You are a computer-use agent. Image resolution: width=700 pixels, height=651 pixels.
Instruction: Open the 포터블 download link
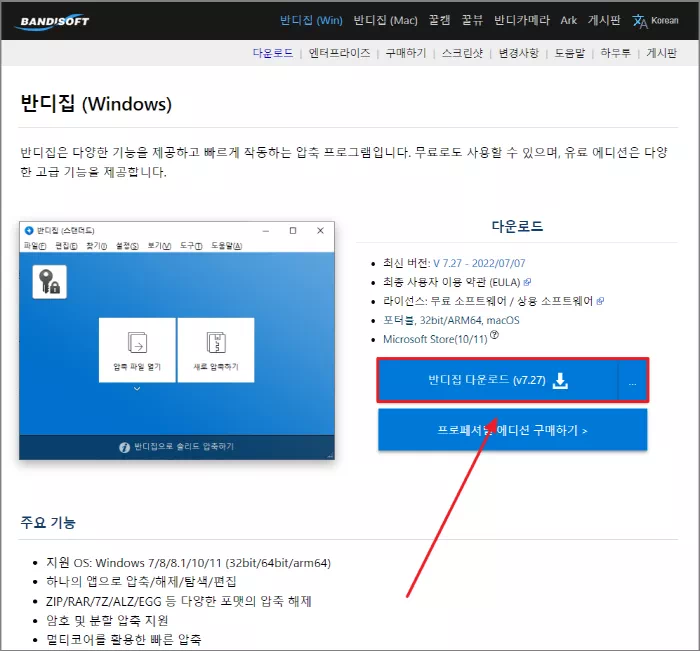pyautogui.click(x=399, y=321)
